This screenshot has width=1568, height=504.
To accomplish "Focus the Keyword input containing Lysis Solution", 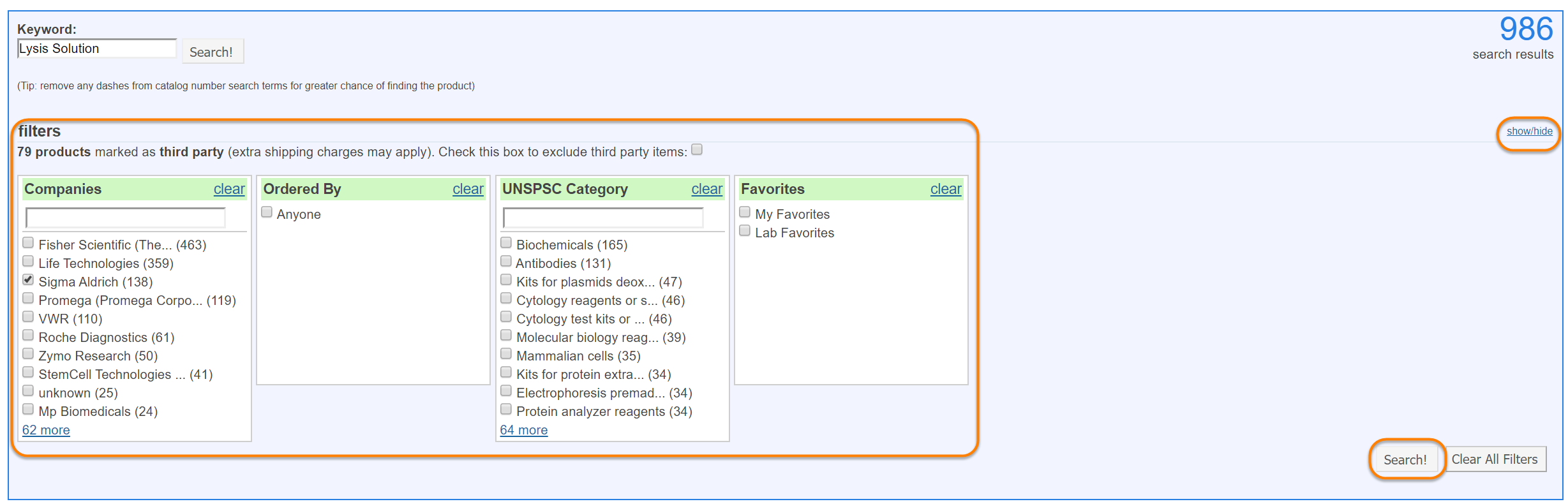I will 96,48.
